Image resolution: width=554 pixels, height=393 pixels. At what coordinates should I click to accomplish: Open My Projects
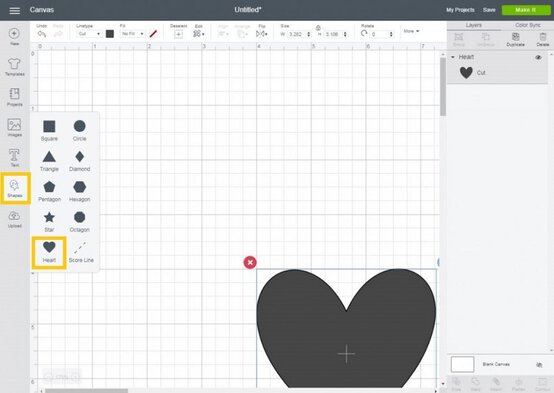460,10
